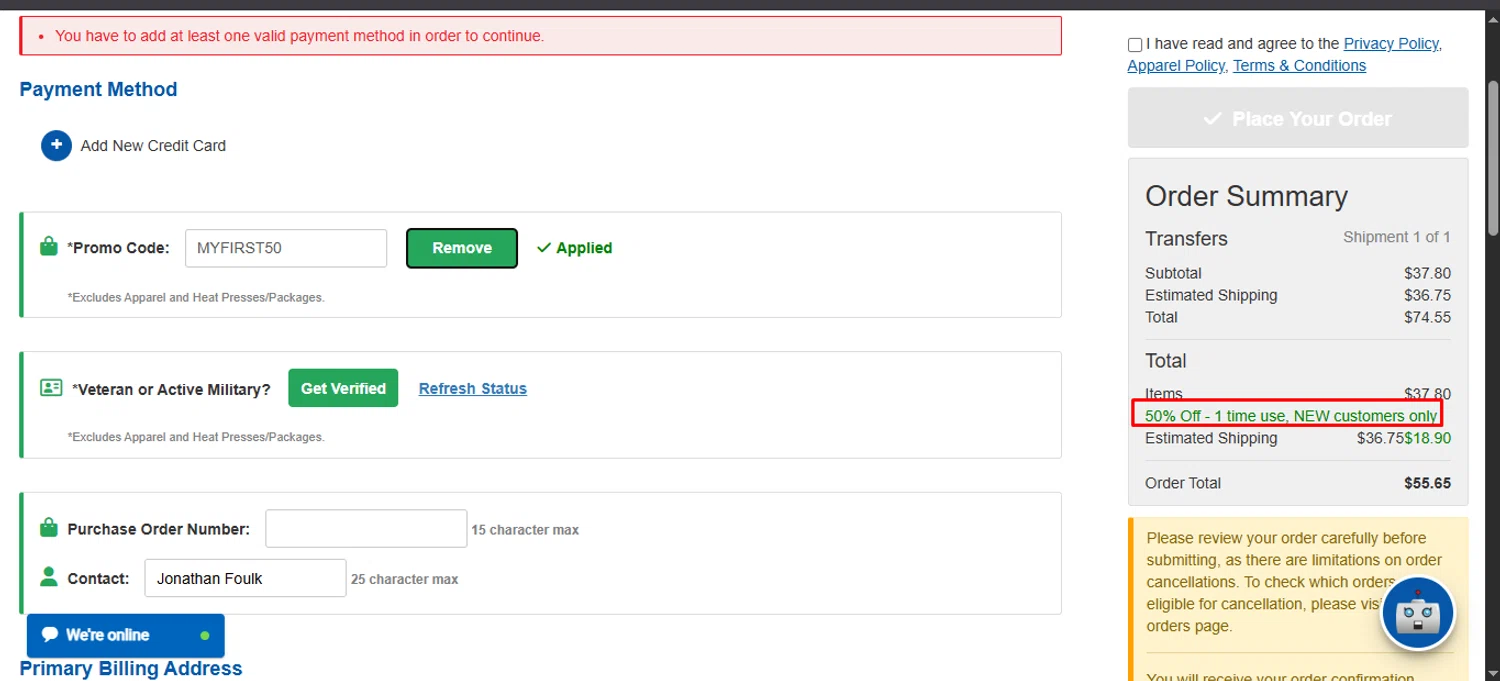Focus the Promo Code input field
The height and width of the screenshot is (681, 1500).
(x=286, y=248)
